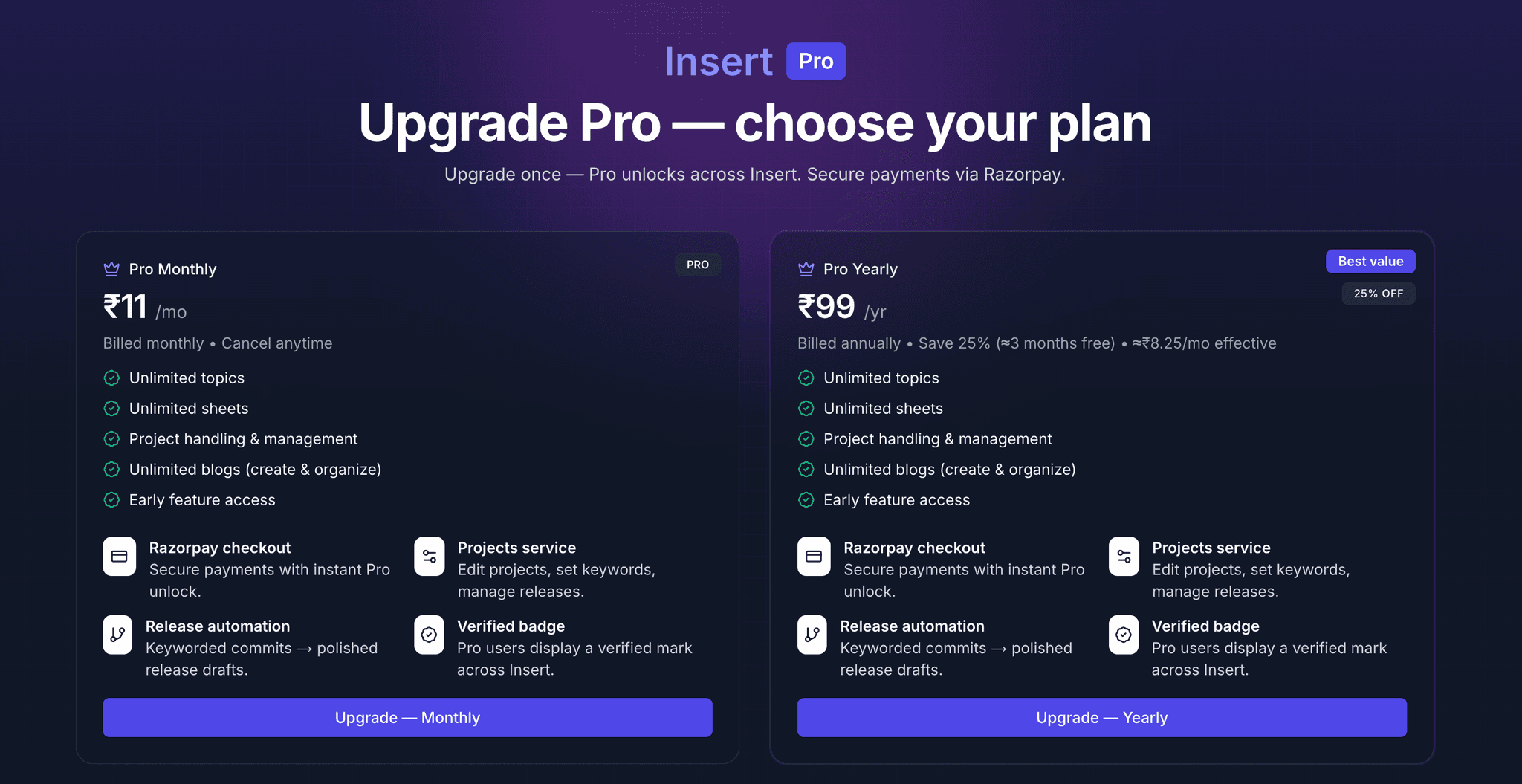Click the 25% OFF badge

pyautogui.click(x=1378, y=293)
